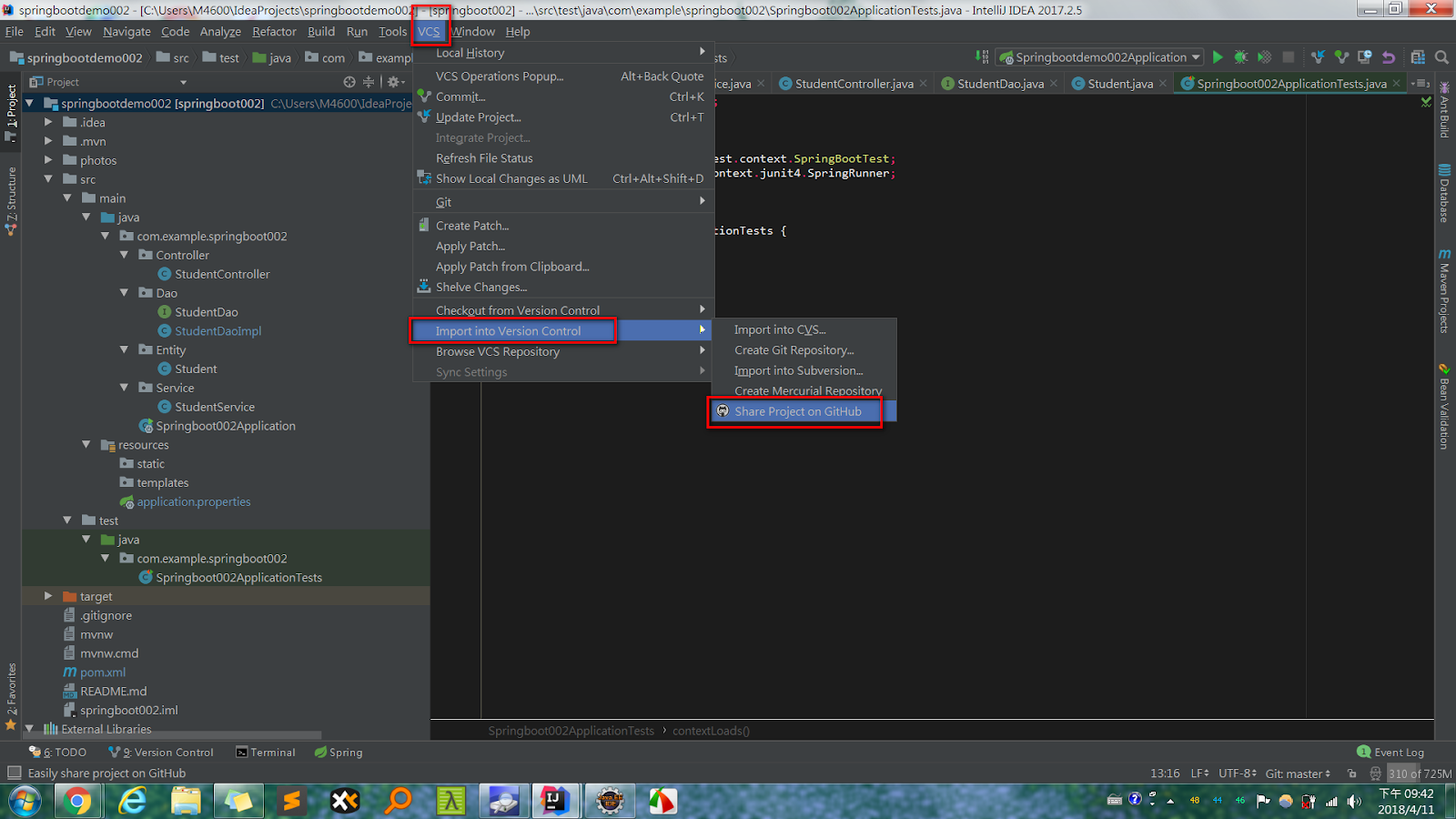The height and width of the screenshot is (819, 1456).
Task: Collapse the src folder in Project tree
Action: pyautogui.click(x=48, y=179)
